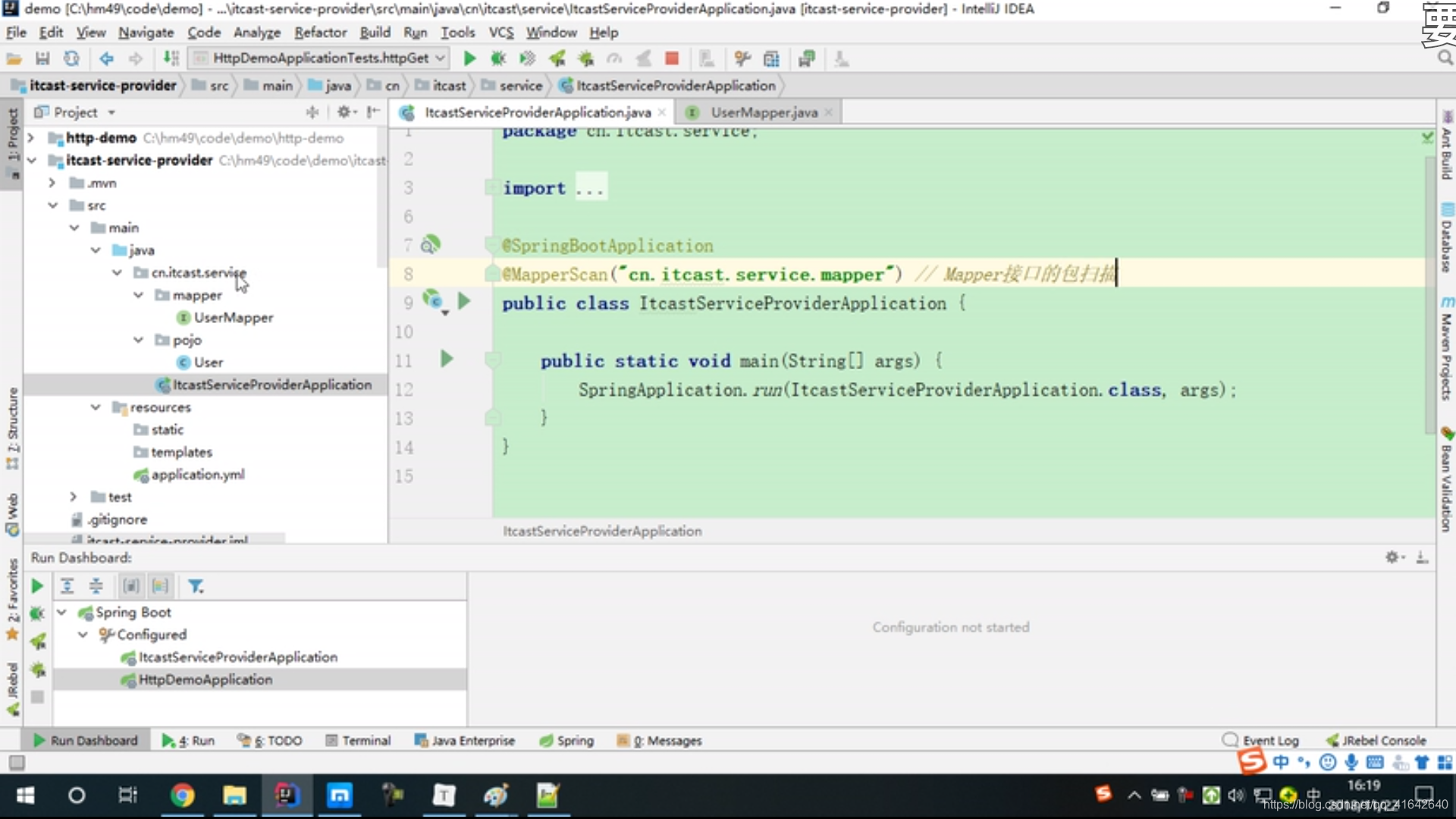1456x819 pixels.
Task: Toggle the Web tool window side tab
Action: pyautogui.click(x=12, y=515)
